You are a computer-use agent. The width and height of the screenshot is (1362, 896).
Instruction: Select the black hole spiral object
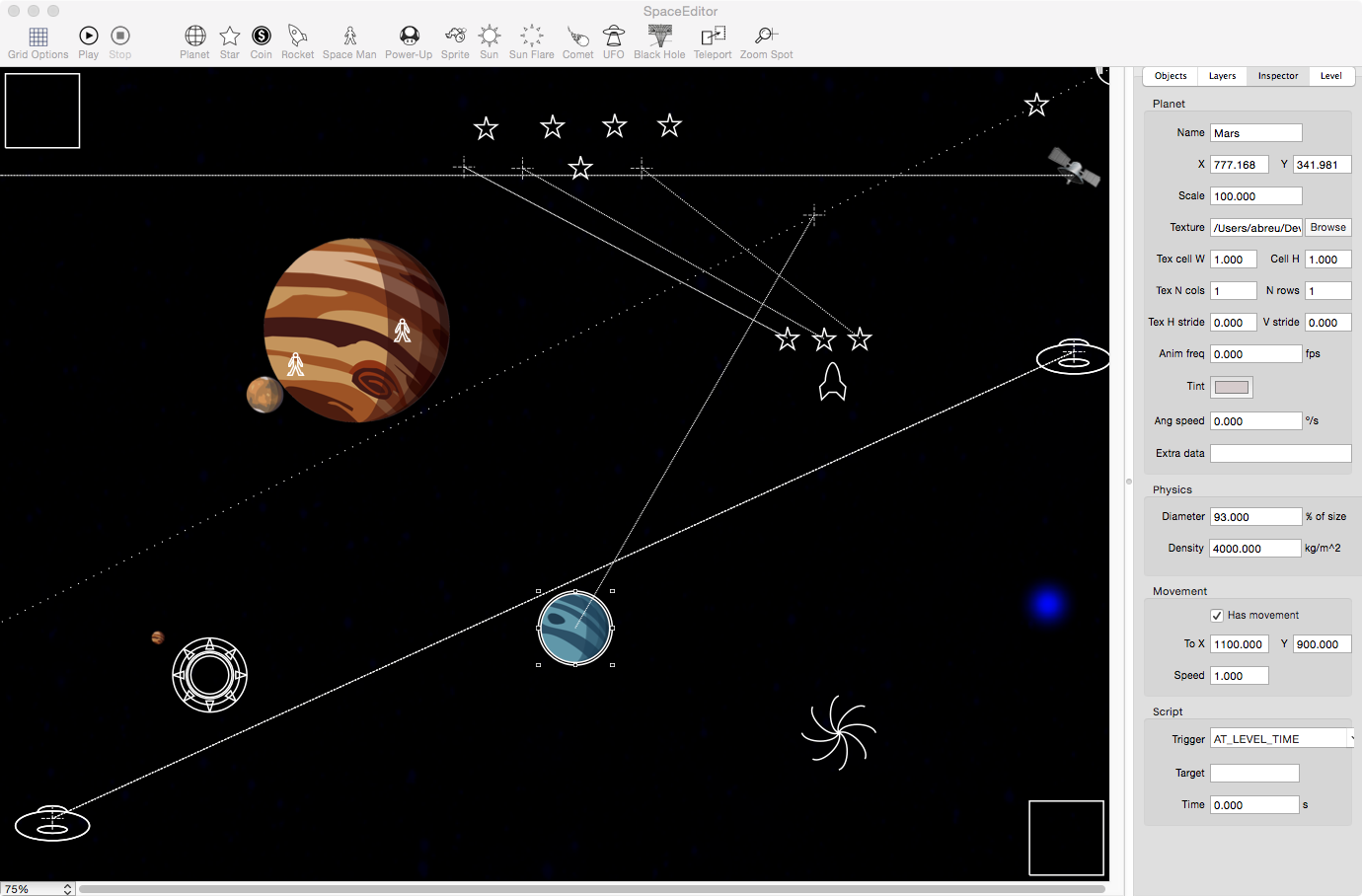click(x=839, y=733)
